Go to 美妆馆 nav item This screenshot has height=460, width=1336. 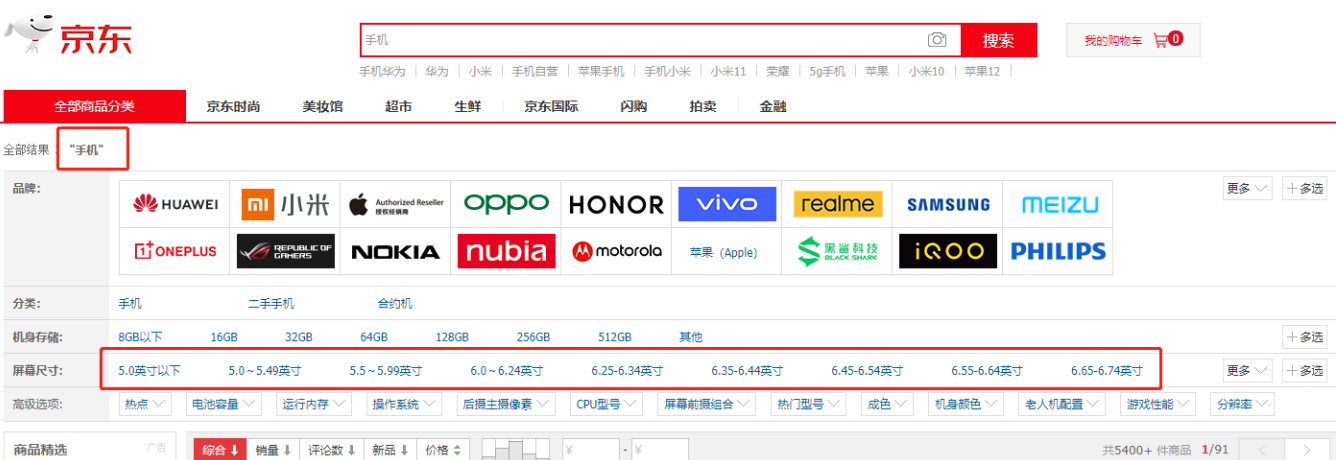coord(322,106)
